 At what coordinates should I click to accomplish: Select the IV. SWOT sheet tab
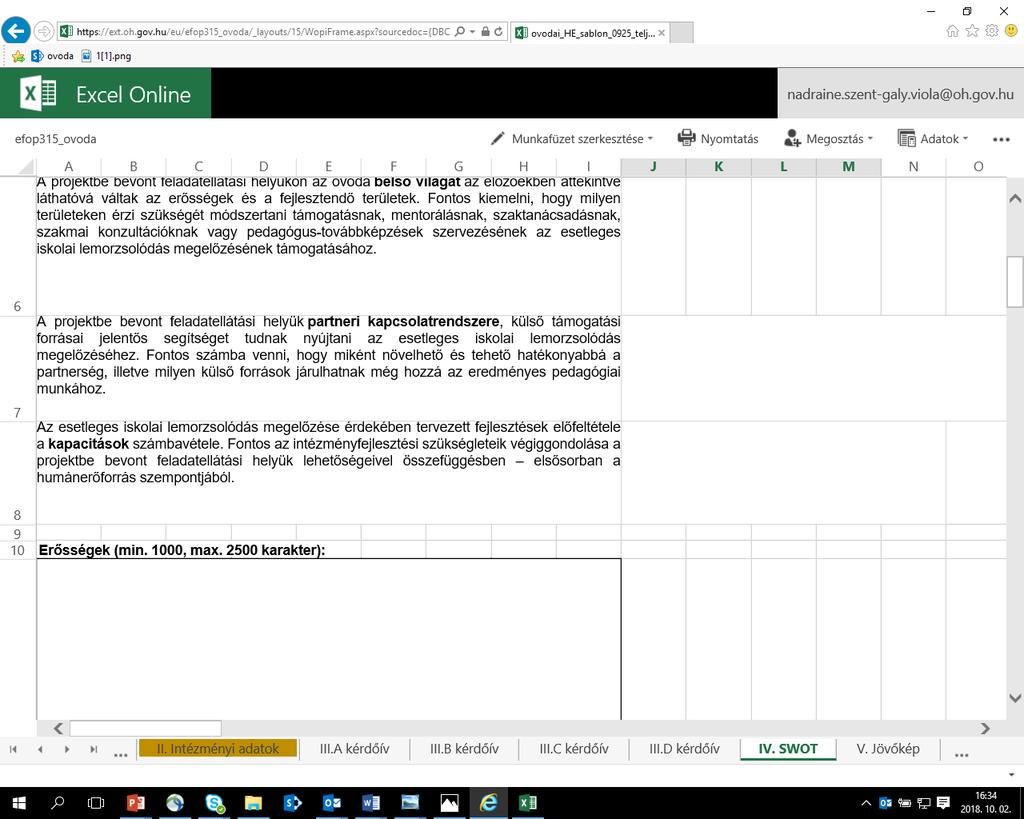[x=788, y=749]
